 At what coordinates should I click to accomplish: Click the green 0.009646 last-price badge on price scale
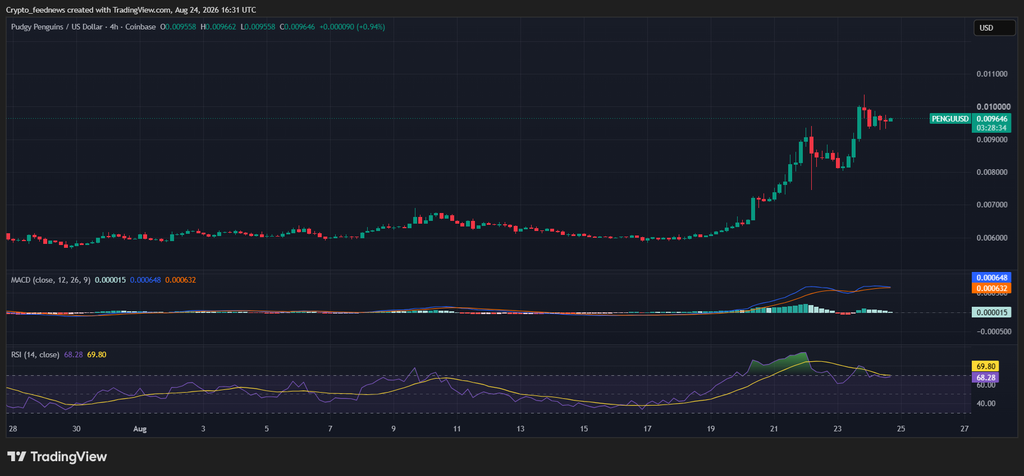(991, 119)
